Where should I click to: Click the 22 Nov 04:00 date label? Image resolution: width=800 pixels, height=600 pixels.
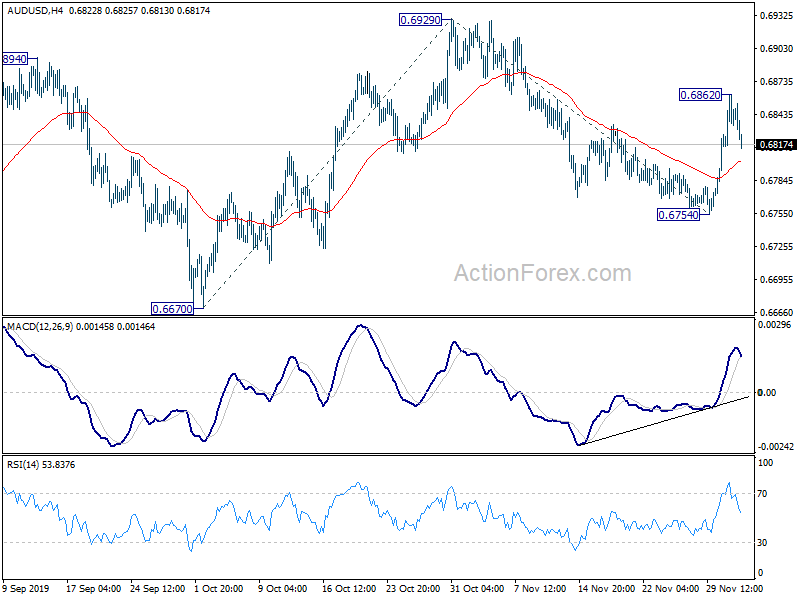[x=670, y=589]
